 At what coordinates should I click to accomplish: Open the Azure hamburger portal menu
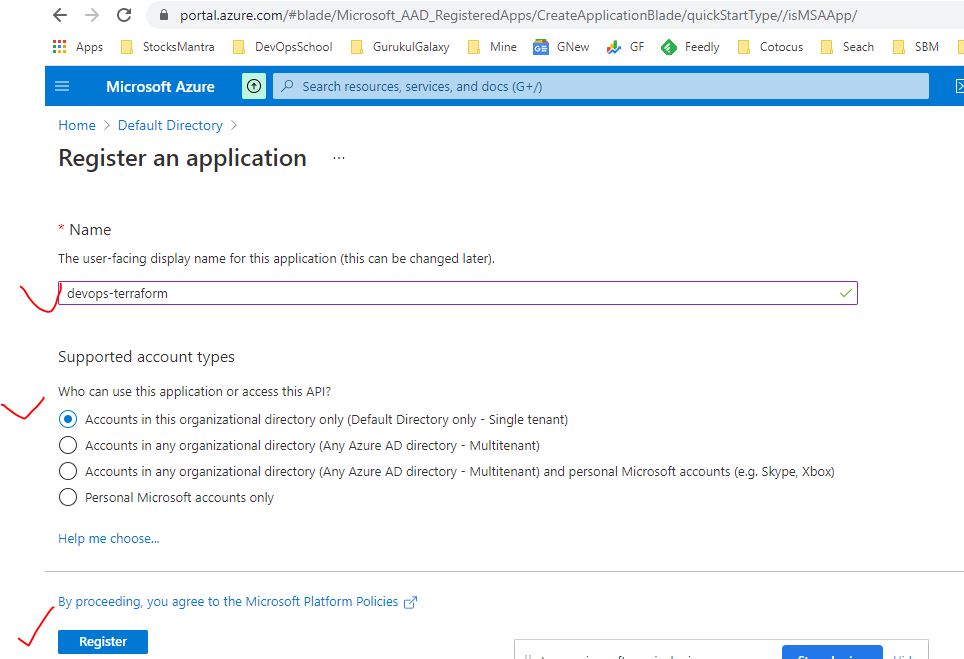62,87
